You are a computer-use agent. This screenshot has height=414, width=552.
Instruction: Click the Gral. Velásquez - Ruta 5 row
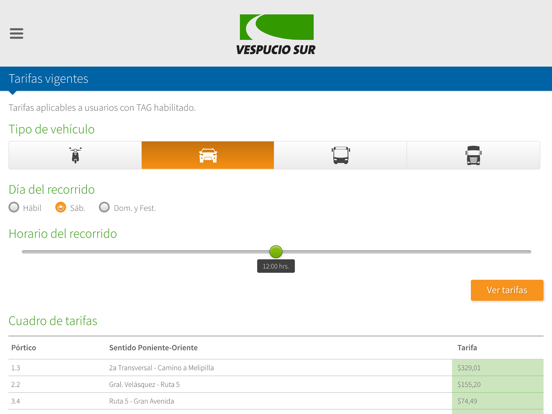click(x=276, y=384)
